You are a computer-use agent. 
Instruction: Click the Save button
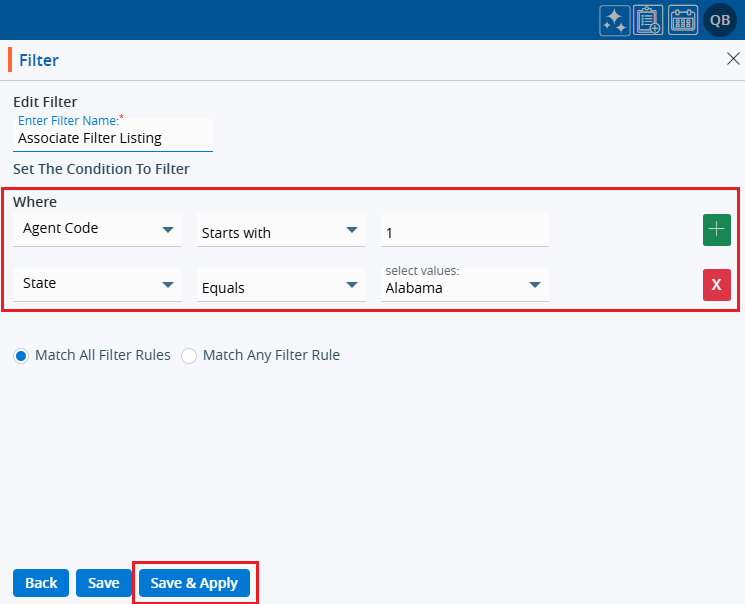(103, 583)
